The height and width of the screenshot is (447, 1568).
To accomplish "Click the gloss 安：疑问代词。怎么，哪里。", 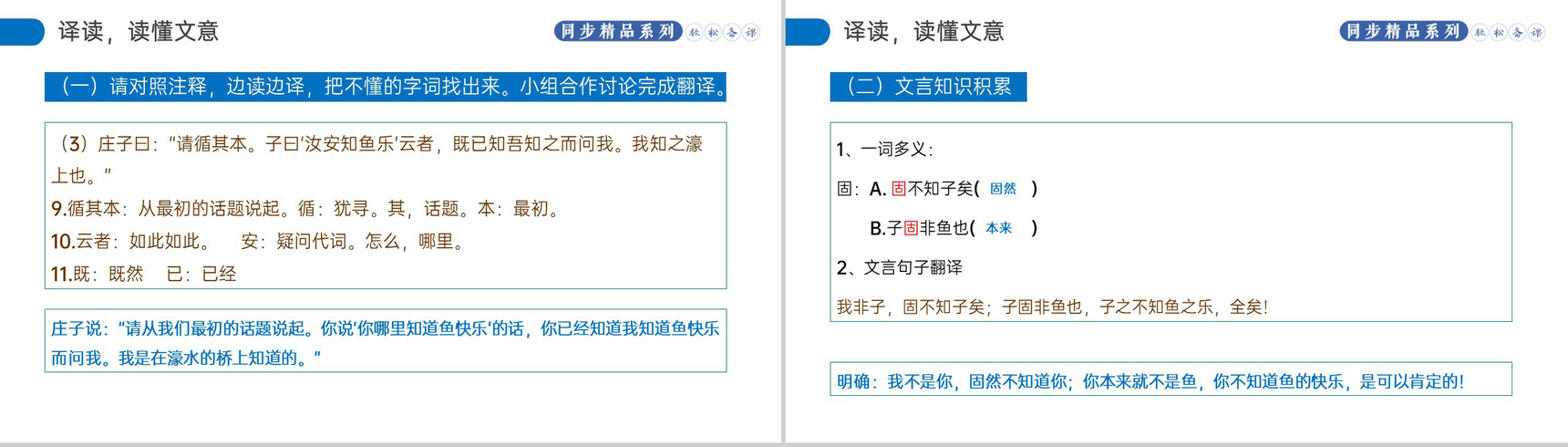I will click(x=355, y=242).
